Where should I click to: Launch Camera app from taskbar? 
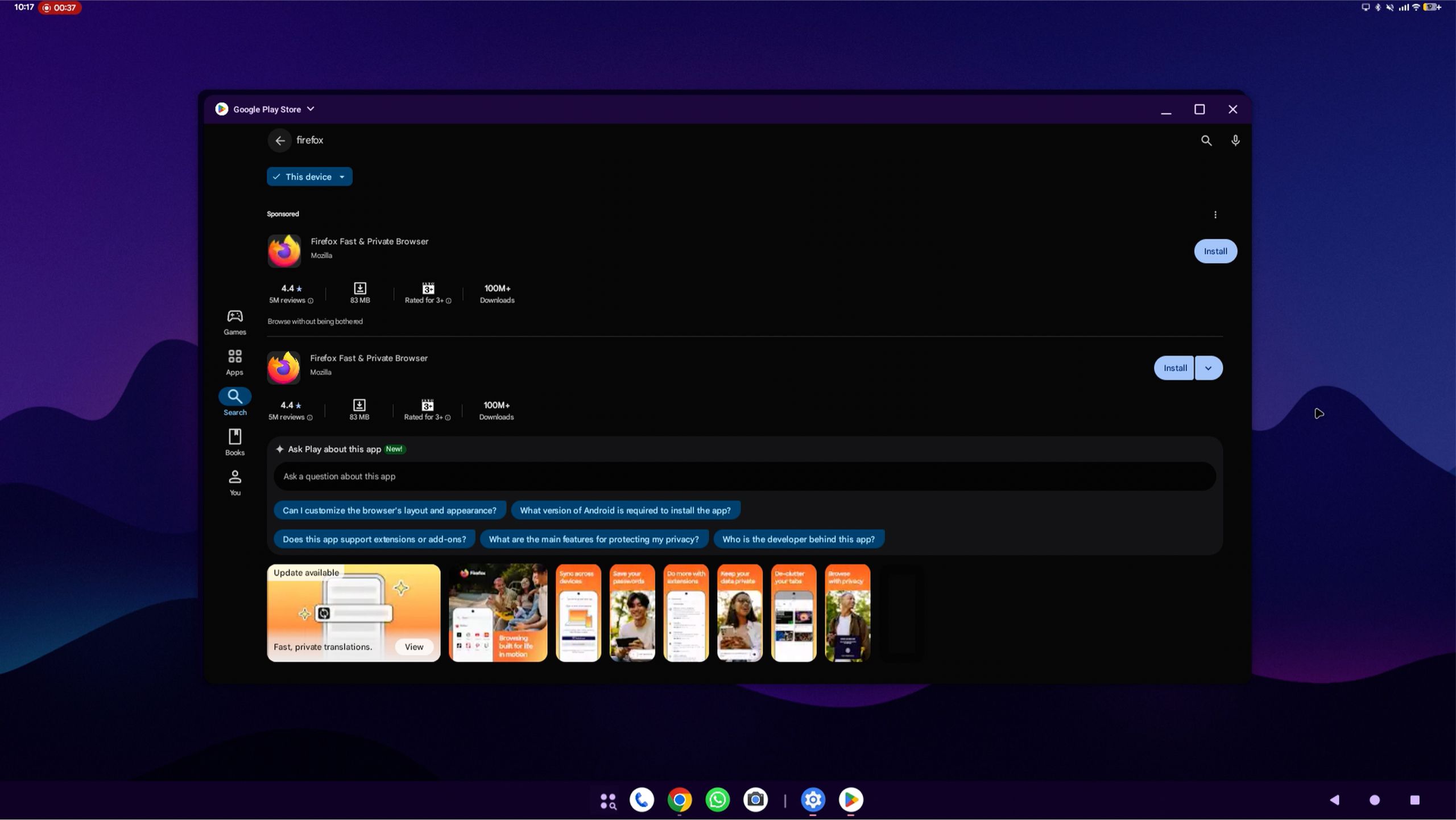(x=756, y=800)
